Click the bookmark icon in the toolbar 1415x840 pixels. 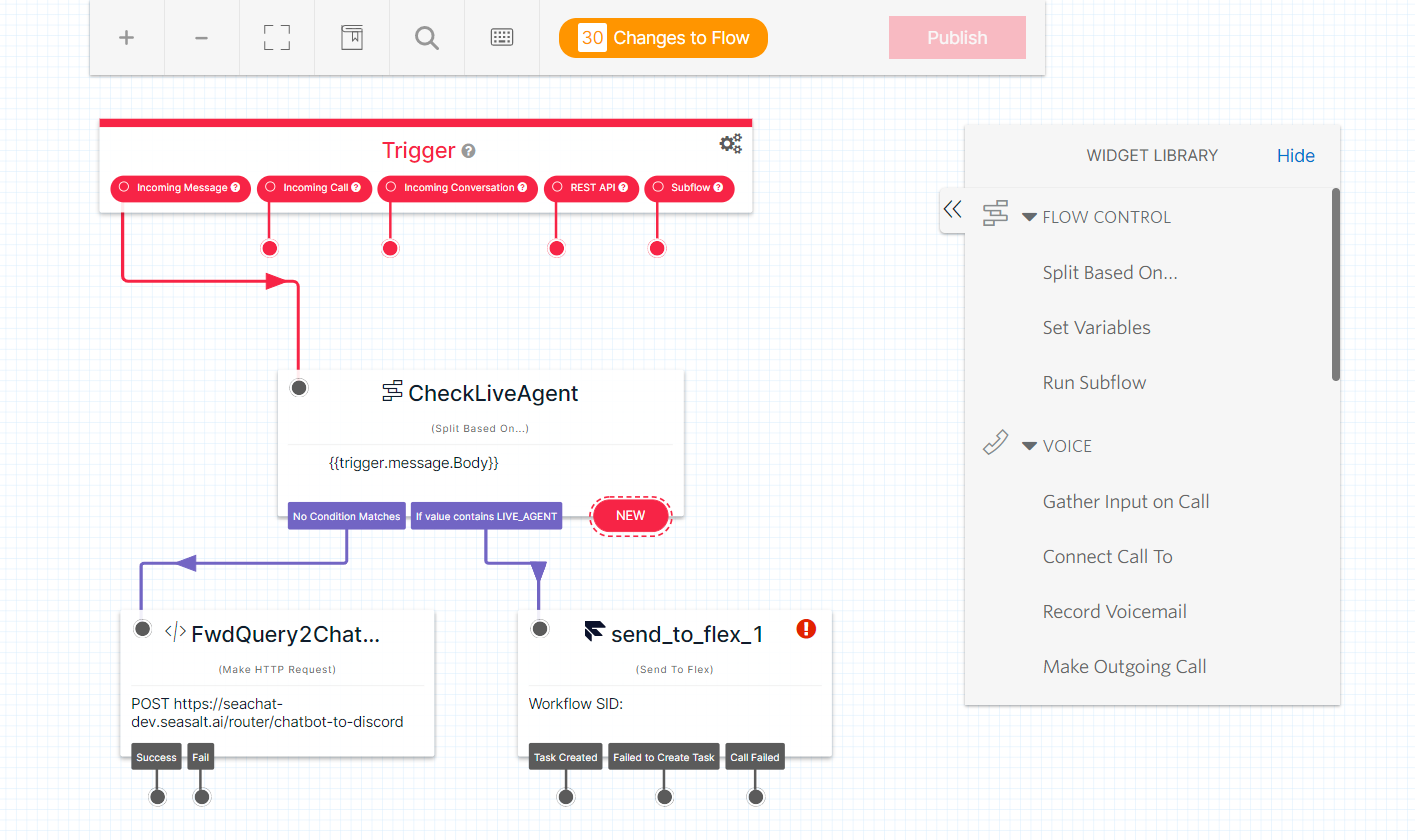point(351,37)
